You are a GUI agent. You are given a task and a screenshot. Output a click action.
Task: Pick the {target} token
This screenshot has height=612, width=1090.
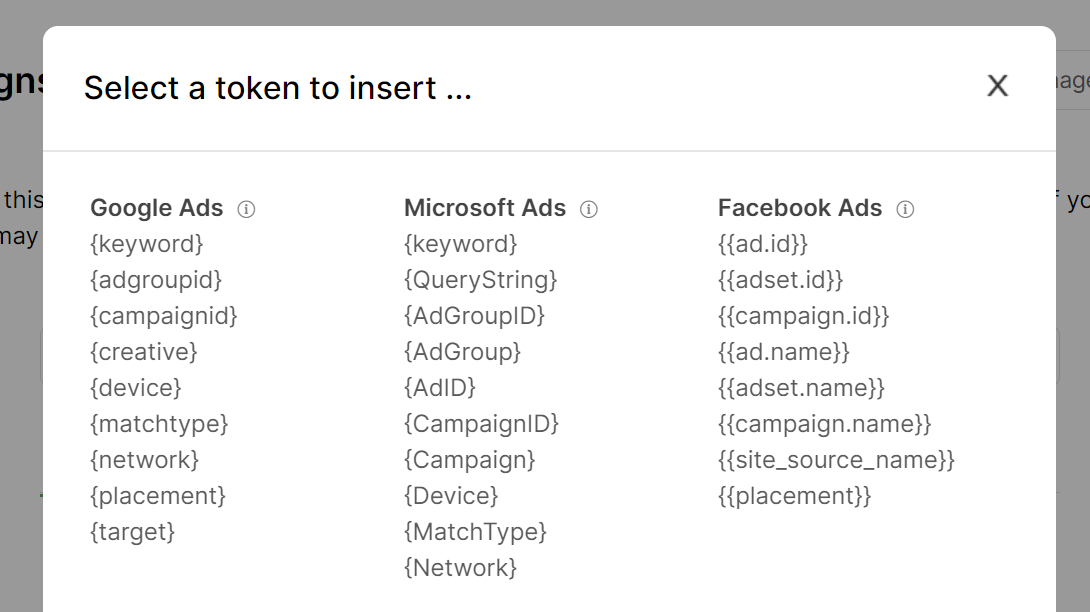click(133, 532)
